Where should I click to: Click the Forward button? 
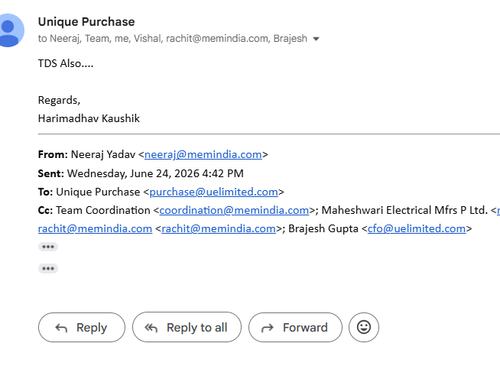[x=295, y=327]
